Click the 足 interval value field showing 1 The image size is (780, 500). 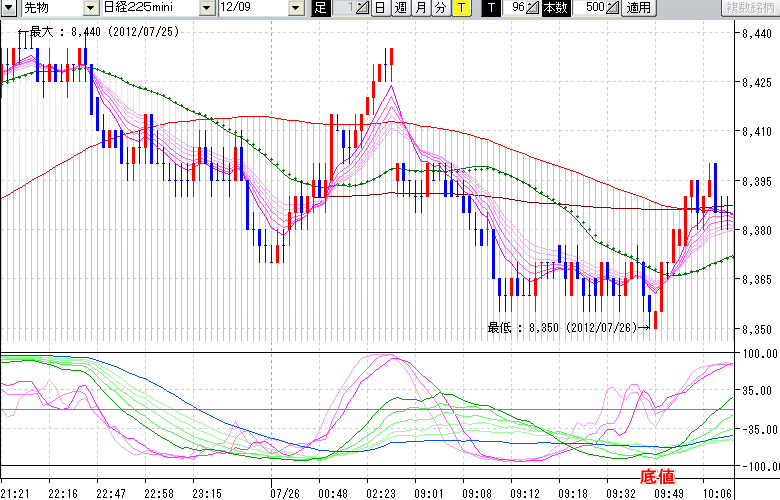click(x=344, y=7)
